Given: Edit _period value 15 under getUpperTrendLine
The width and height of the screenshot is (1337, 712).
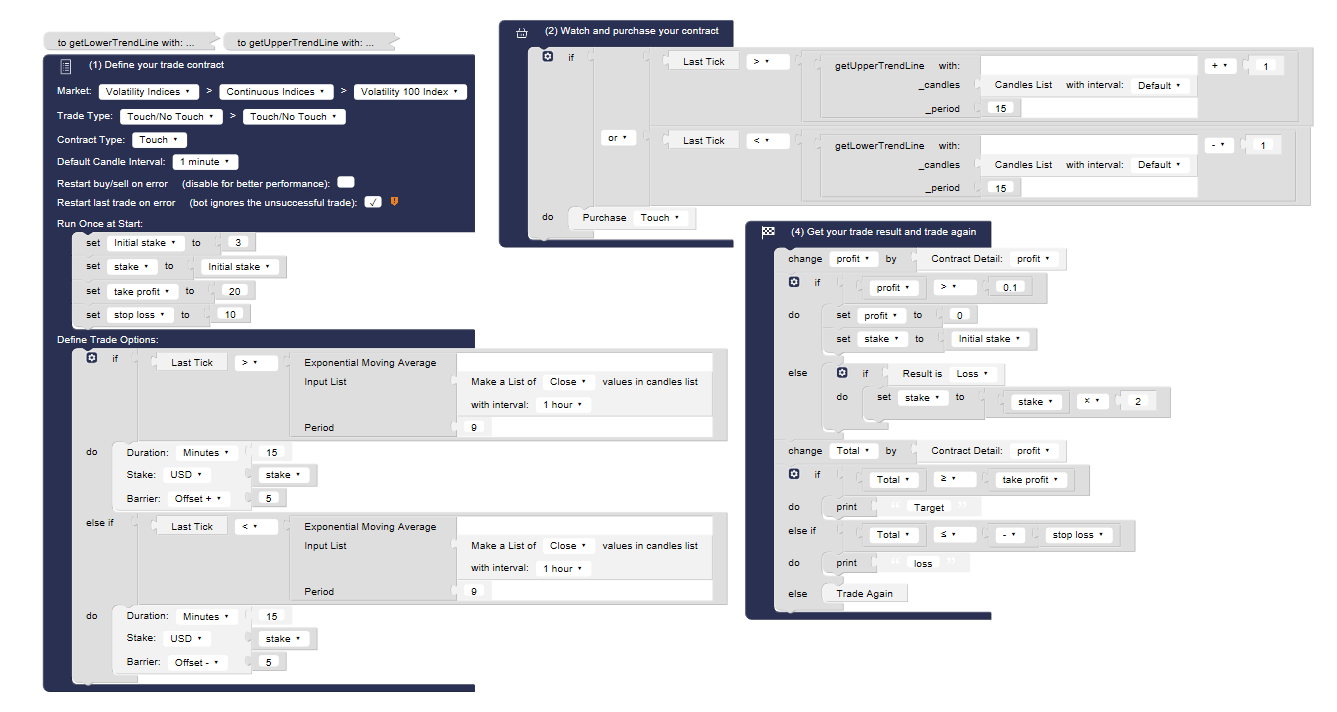Looking at the screenshot, I should coord(1002,108).
